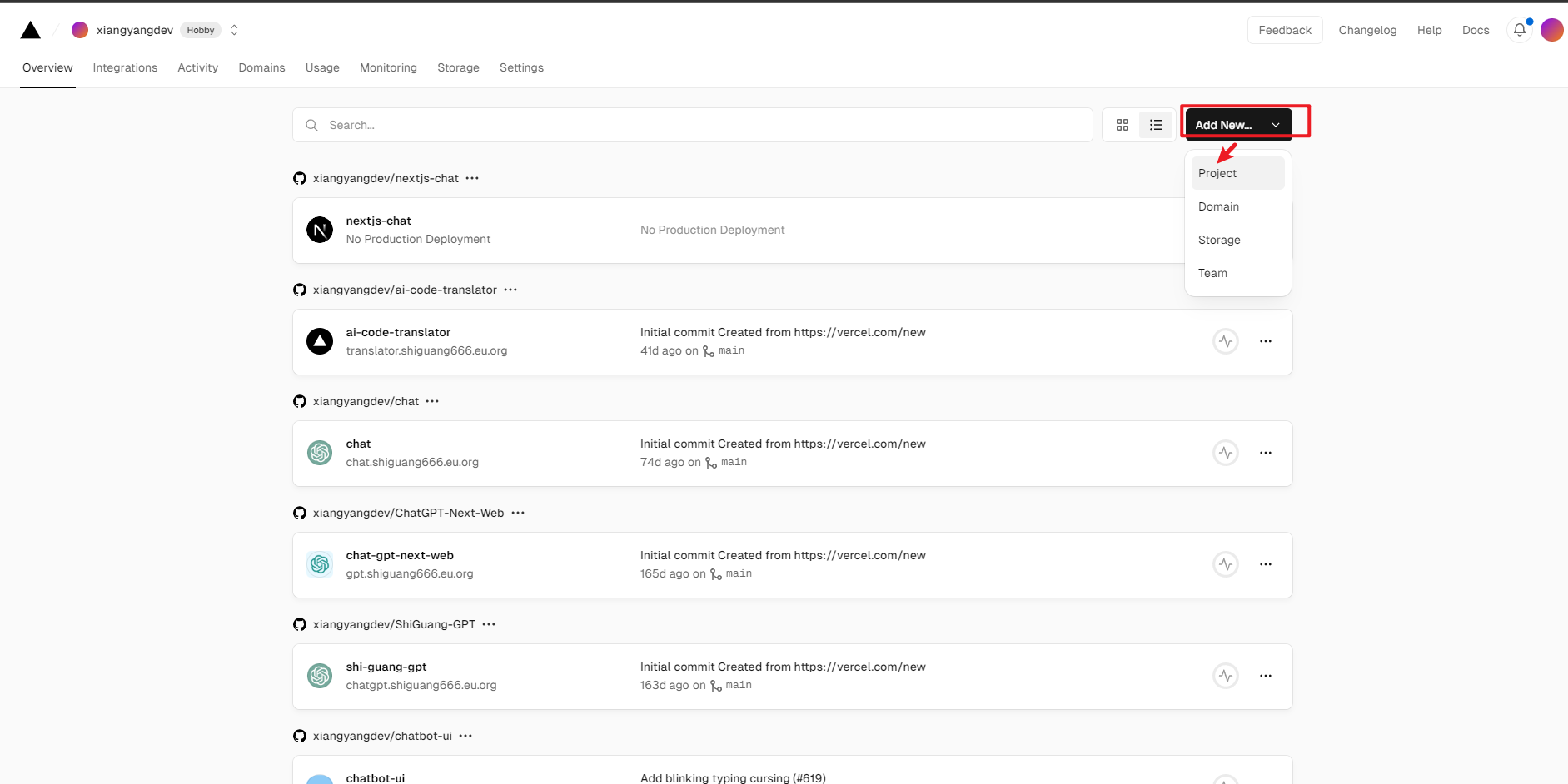Click the Vercel triangle logo
Screen dimensions: 1568x784
tap(31, 30)
